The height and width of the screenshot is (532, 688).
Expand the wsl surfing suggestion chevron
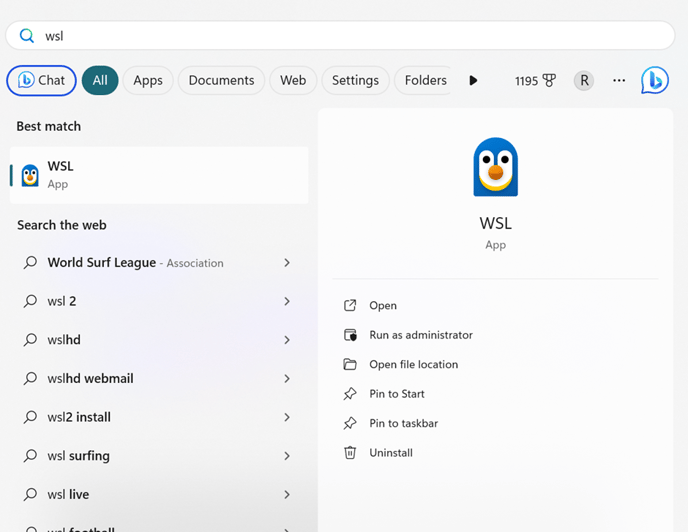tap(287, 456)
